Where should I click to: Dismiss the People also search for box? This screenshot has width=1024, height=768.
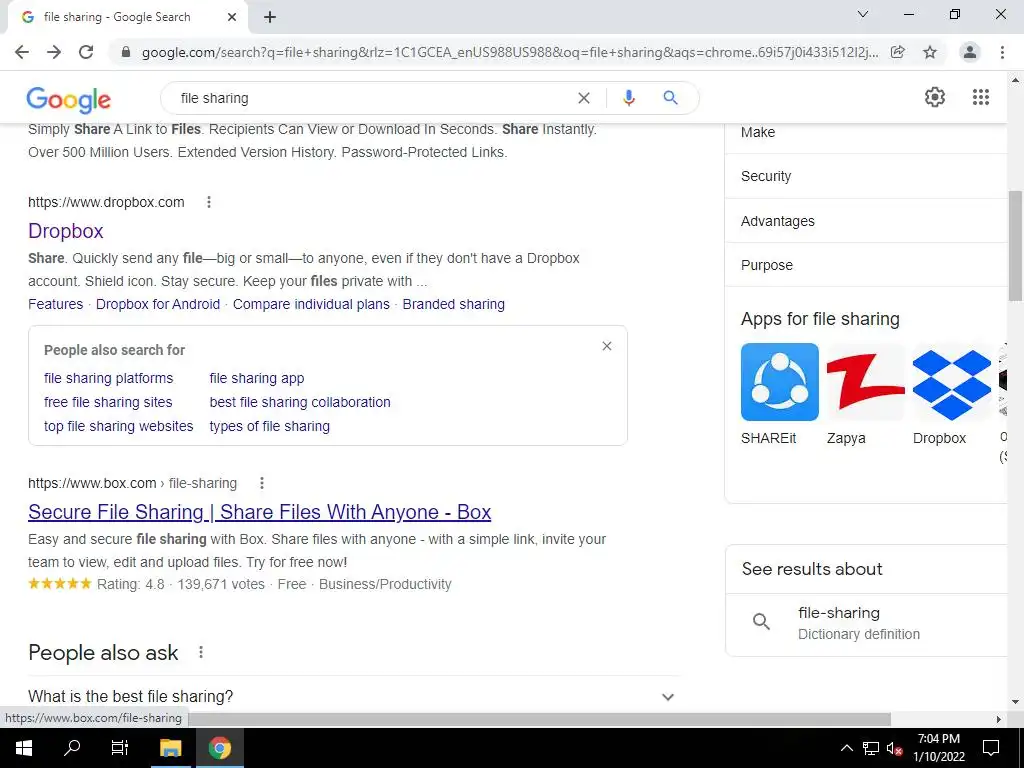click(607, 346)
